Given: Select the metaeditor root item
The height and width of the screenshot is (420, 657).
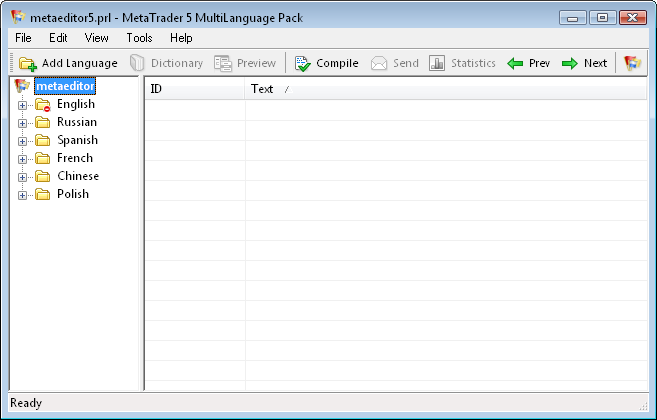Looking at the screenshot, I should point(65,86).
